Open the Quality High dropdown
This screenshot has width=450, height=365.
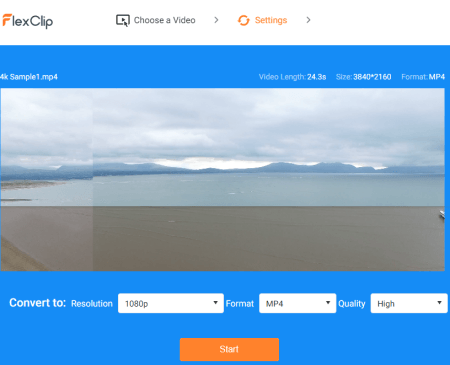pyautogui.click(x=409, y=303)
